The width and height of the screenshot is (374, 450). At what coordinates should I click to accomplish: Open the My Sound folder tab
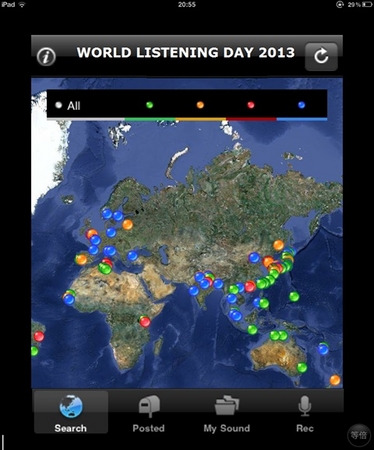click(227, 413)
